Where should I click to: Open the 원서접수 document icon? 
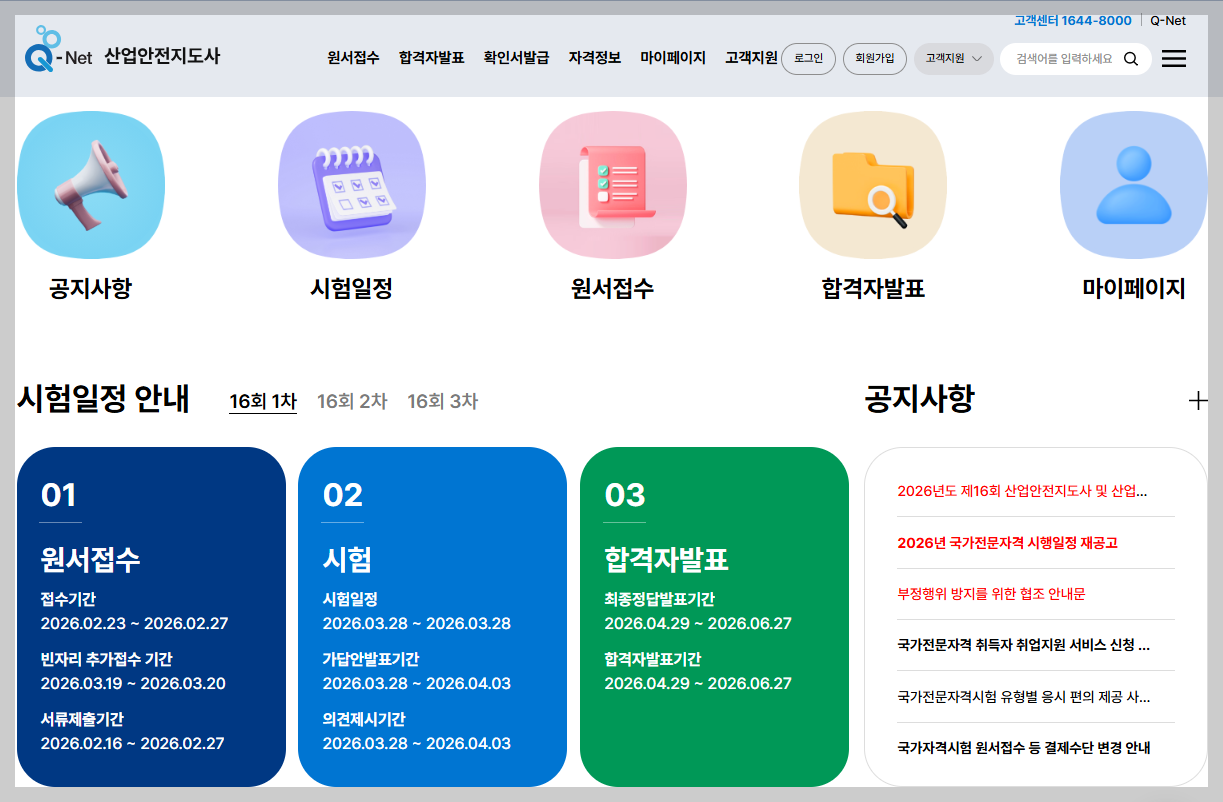coord(612,184)
